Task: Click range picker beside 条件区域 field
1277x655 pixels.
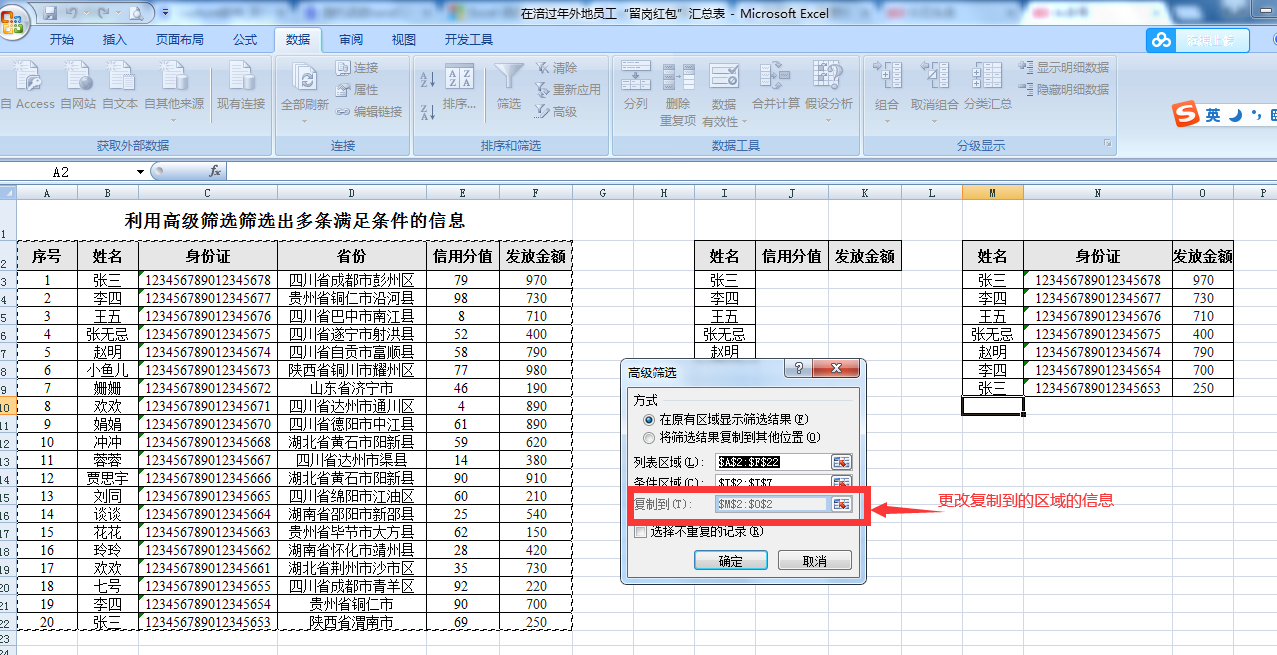Action: 841,483
